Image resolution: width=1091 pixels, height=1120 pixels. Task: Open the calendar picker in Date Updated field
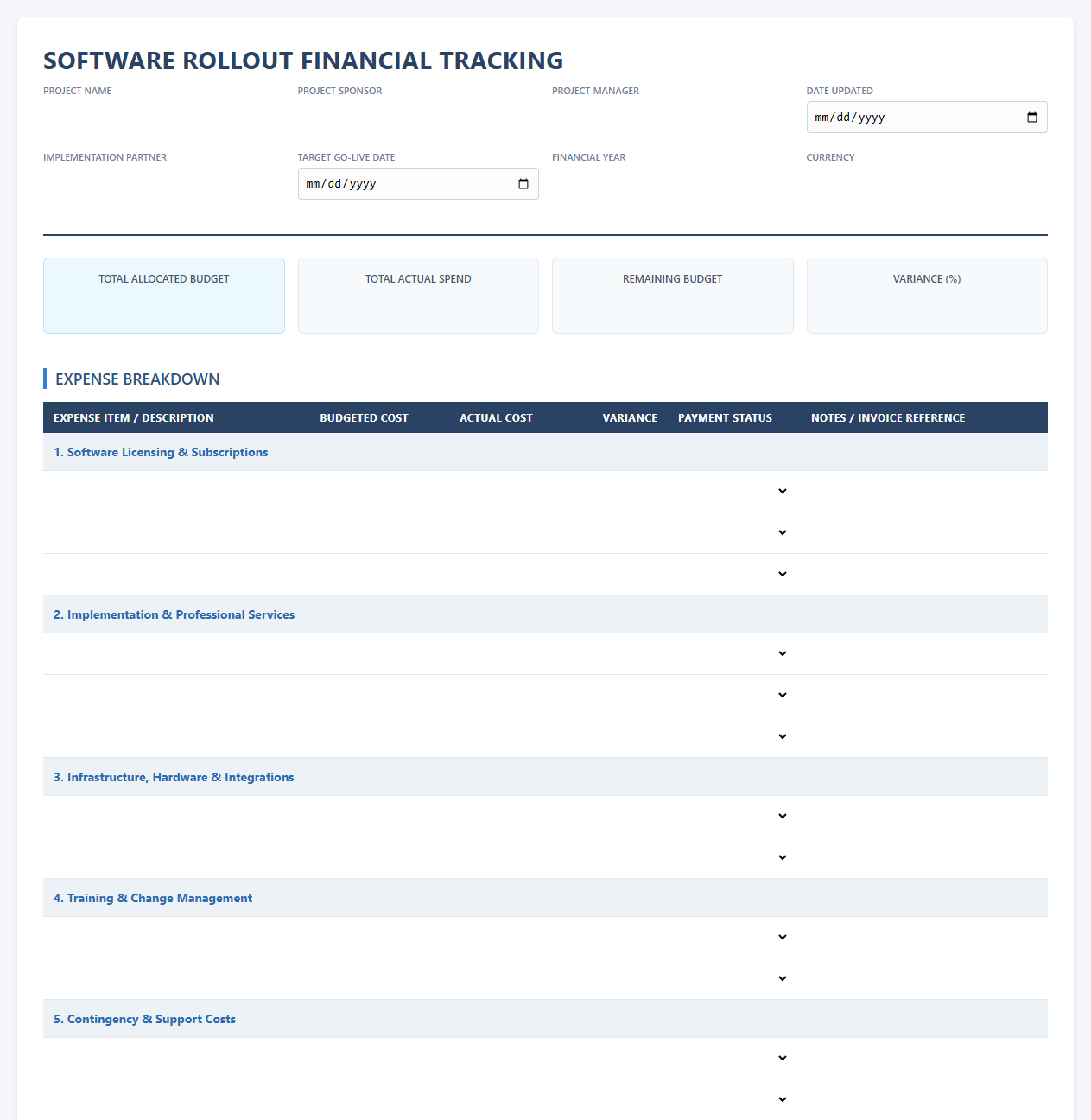coord(1032,118)
